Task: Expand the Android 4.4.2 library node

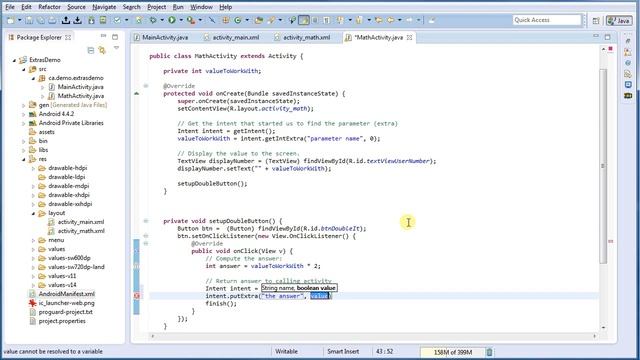Action: tap(24, 114)
